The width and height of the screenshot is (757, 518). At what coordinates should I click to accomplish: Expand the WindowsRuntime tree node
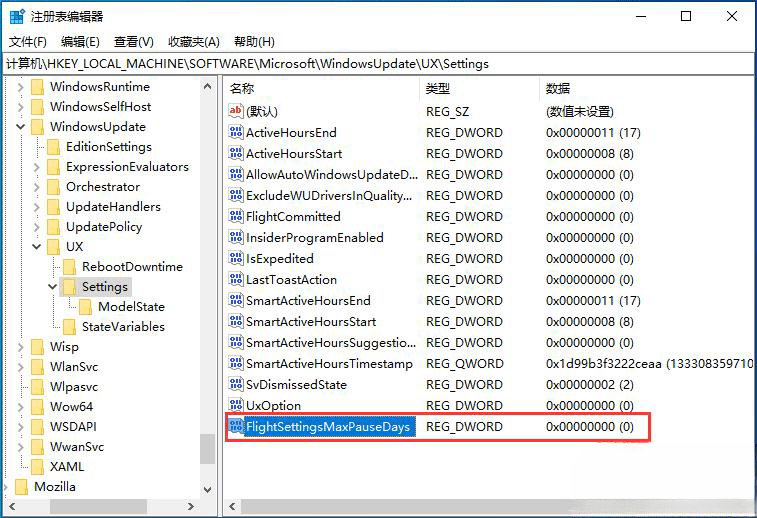point(21,87)
